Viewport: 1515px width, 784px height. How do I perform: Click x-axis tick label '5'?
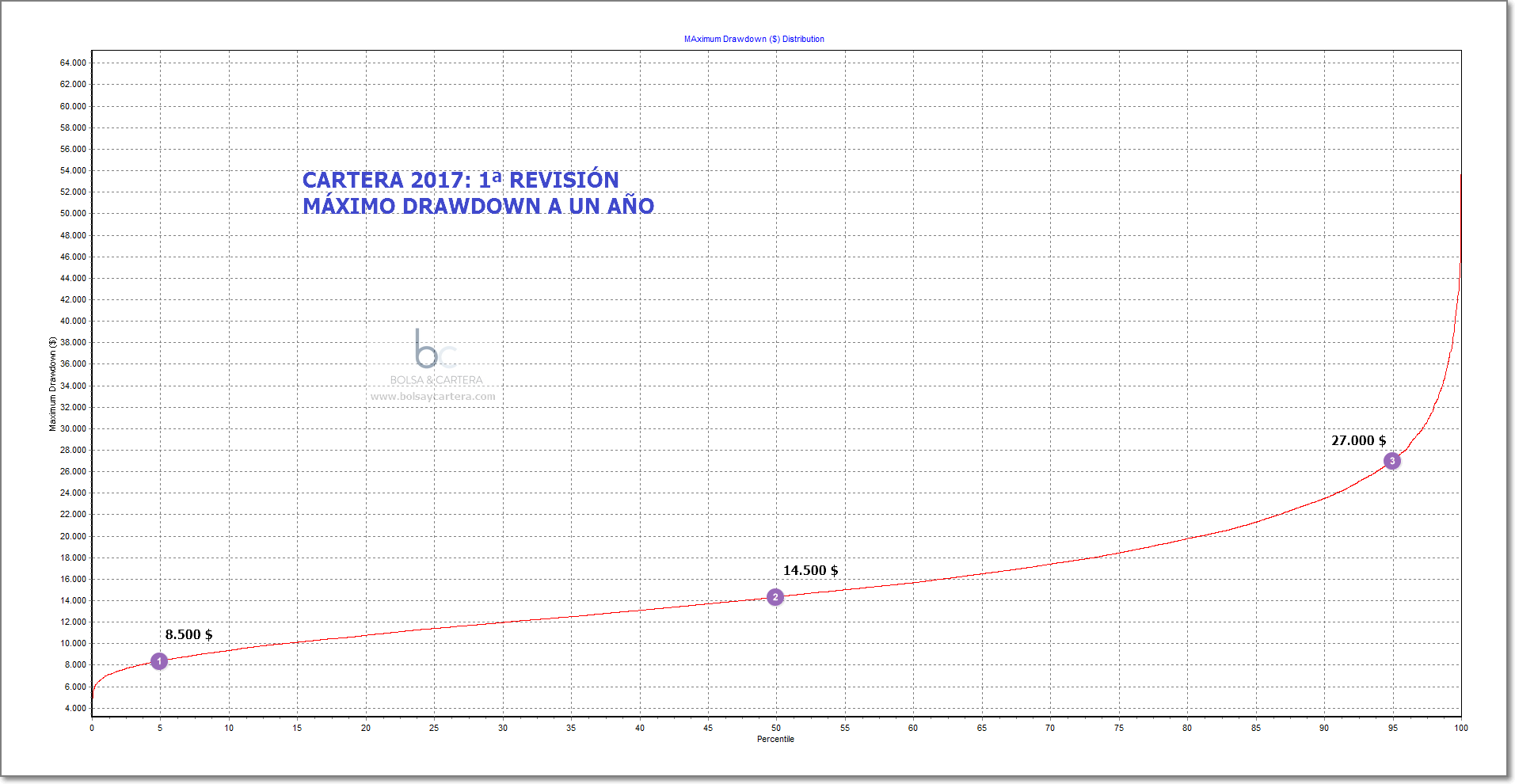coord(160,728)
